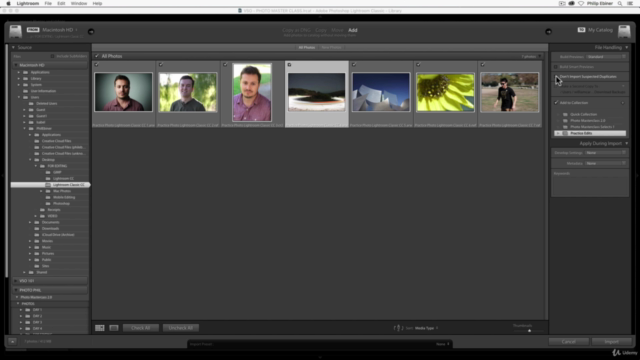Image resolution: width=640 pixels, height=360 pixels.
Task: Select the Downloads folder icon
Action: pos(37,229)
